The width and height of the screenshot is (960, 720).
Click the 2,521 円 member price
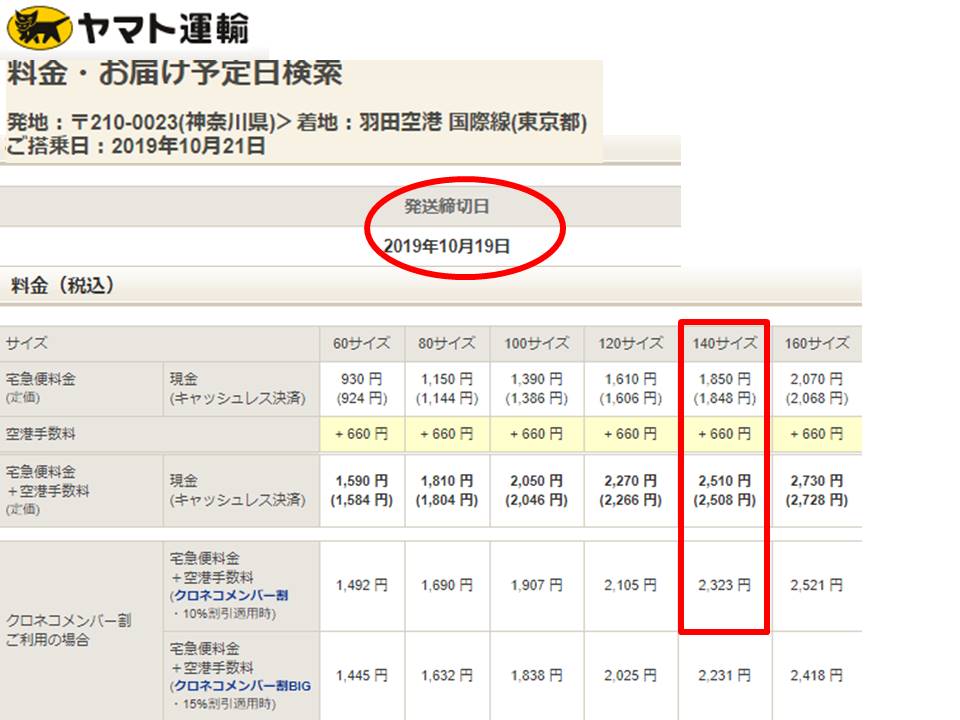[x=817, y=586]
